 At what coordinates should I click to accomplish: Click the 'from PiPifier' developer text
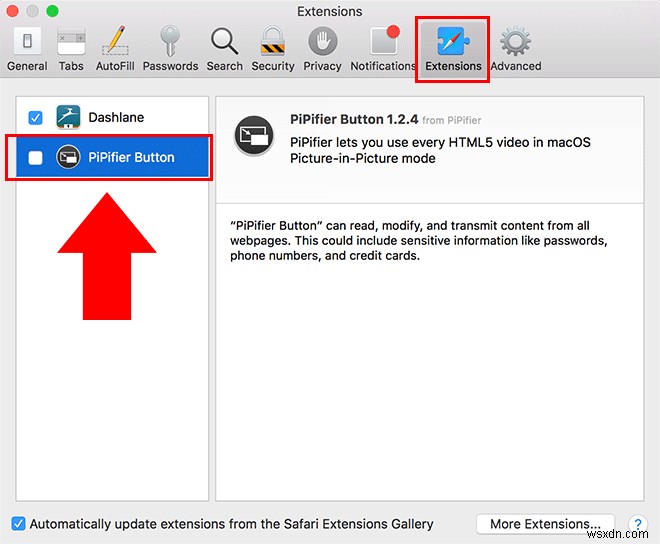click(x=452, y=120)
